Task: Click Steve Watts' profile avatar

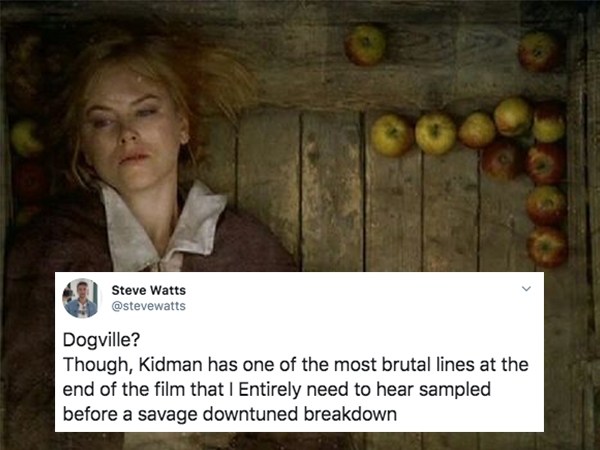Action: pyautogui.click(x=82, y=298)
